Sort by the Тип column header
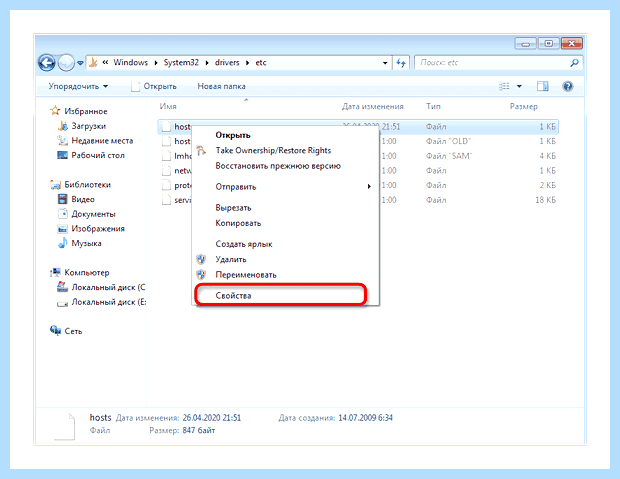620x479 pixels. (x=433, y=106)
